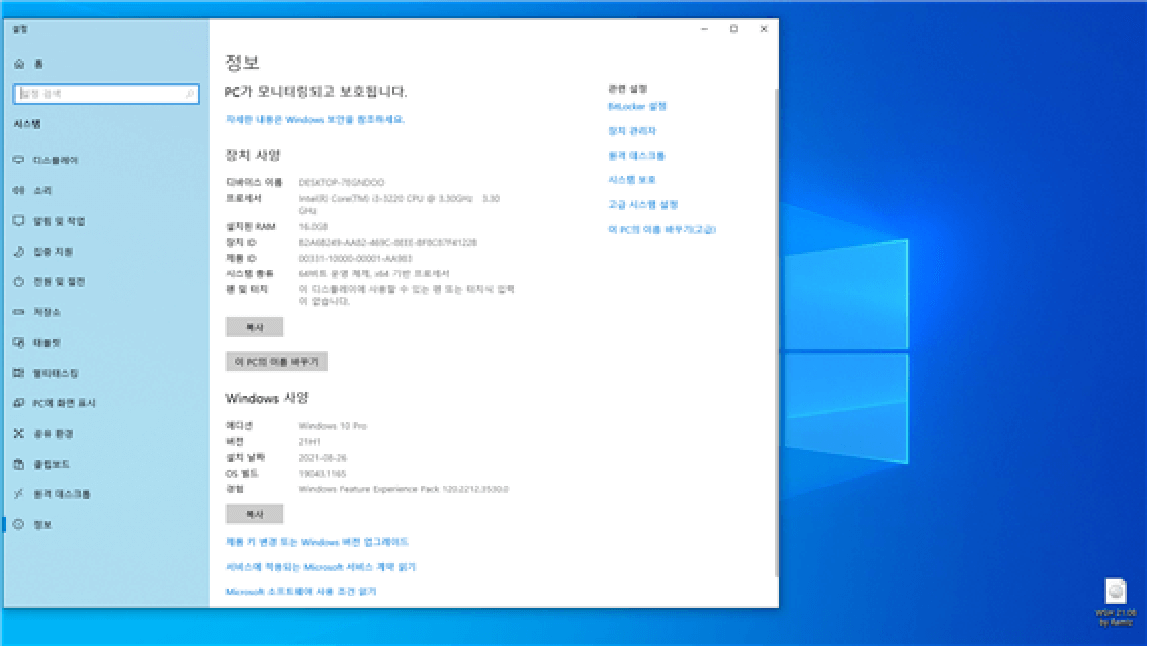The height and width of the screenshot is (648, 1152).
Task: Select the 정보 (About) sidebar icon
Action: click(x=19, y=525)
